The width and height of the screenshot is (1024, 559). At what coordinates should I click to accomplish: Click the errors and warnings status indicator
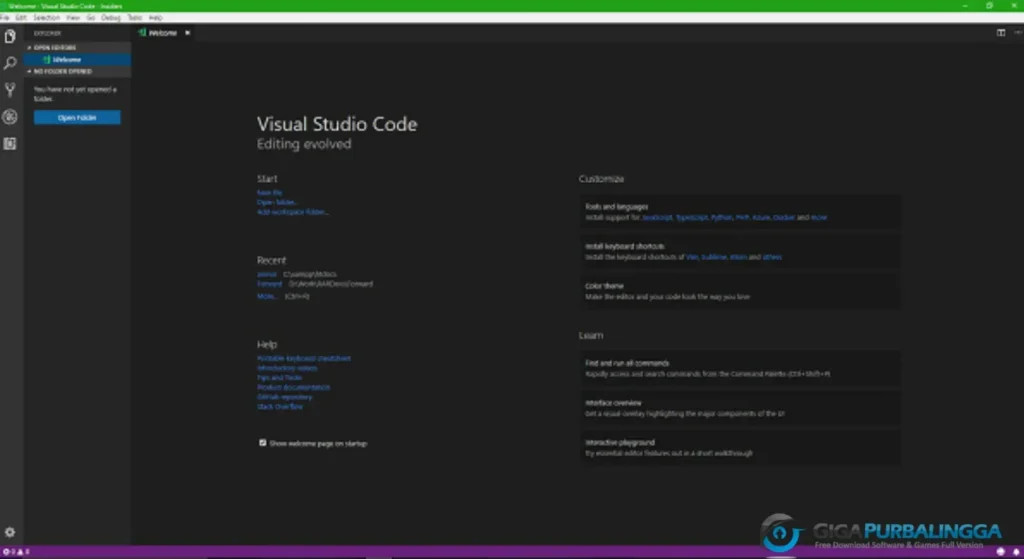pyautogui.click(x=16, y=552)
